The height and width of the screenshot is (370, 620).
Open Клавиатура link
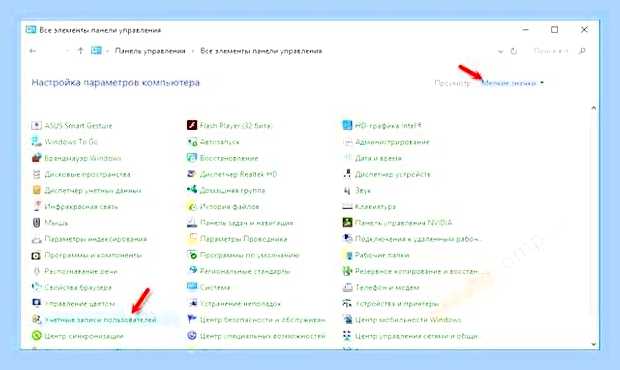[x=375, y=207]
